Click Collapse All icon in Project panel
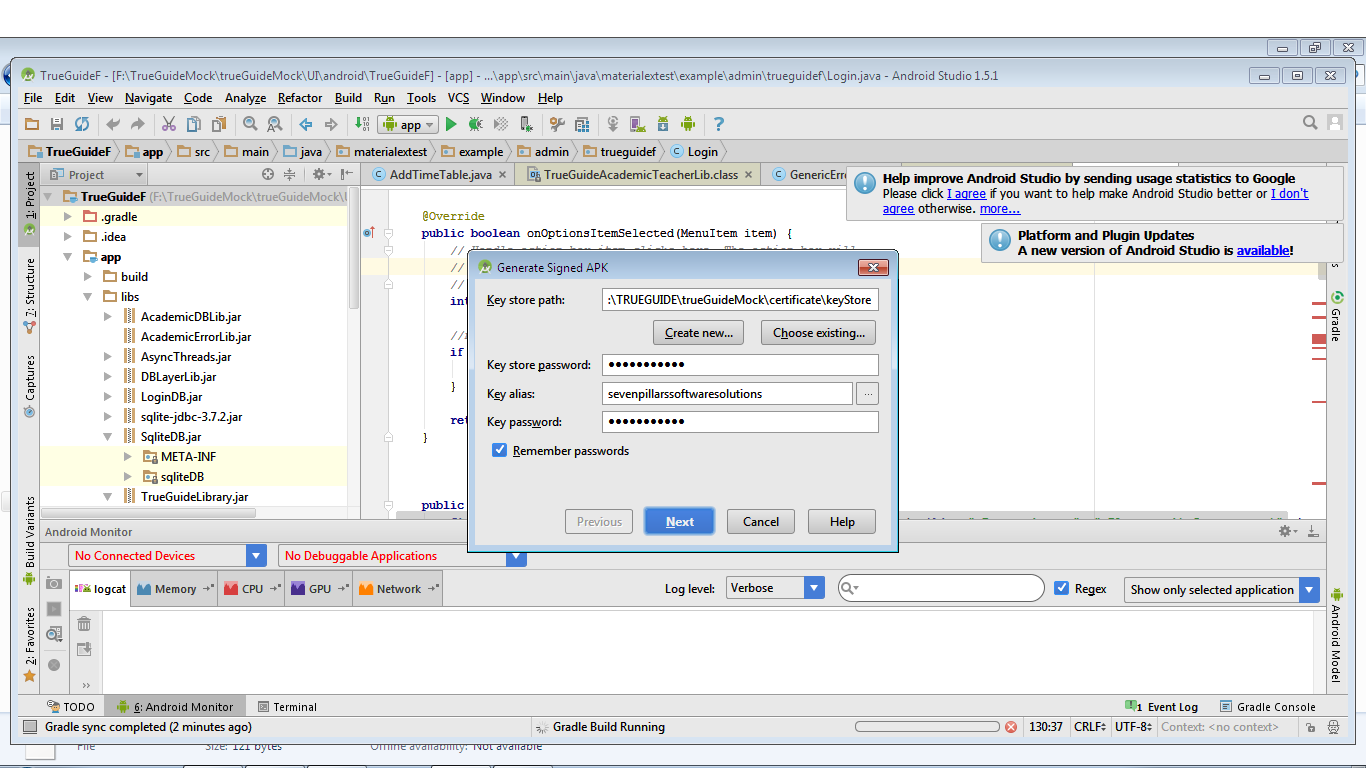 coord(290,175)
